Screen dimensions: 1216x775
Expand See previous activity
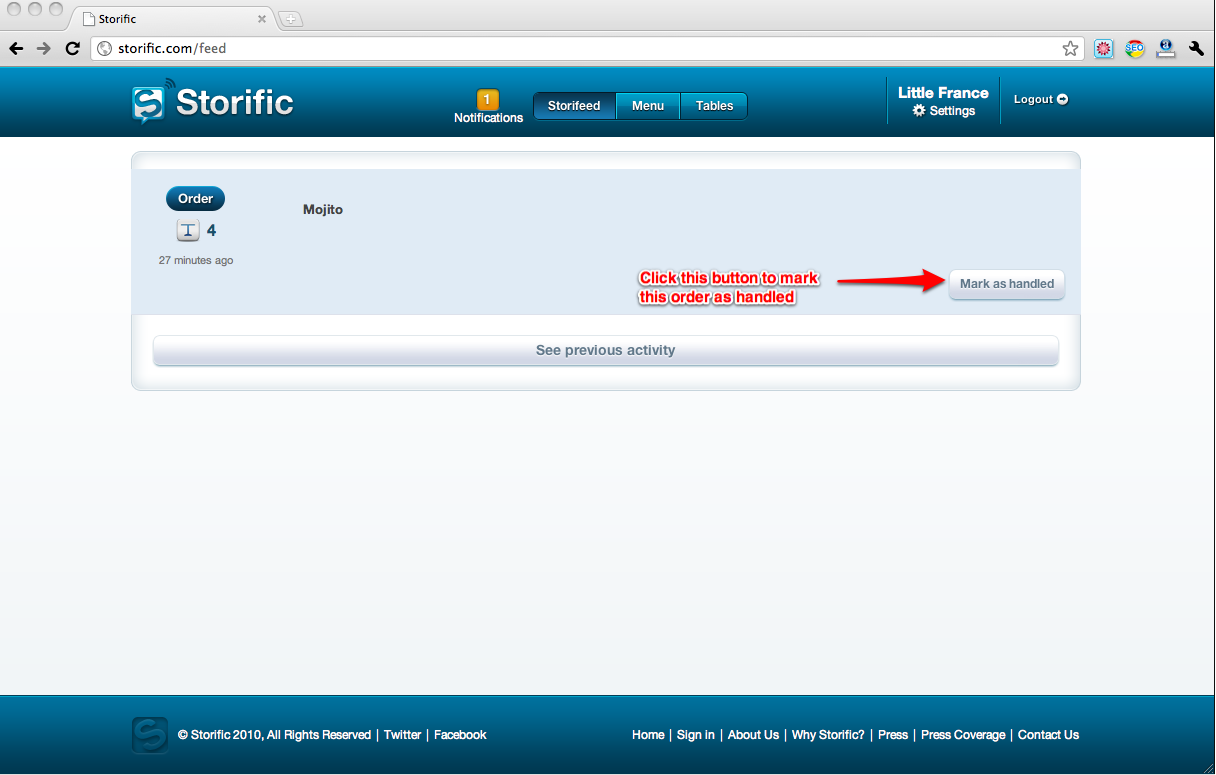click(605, 351)
